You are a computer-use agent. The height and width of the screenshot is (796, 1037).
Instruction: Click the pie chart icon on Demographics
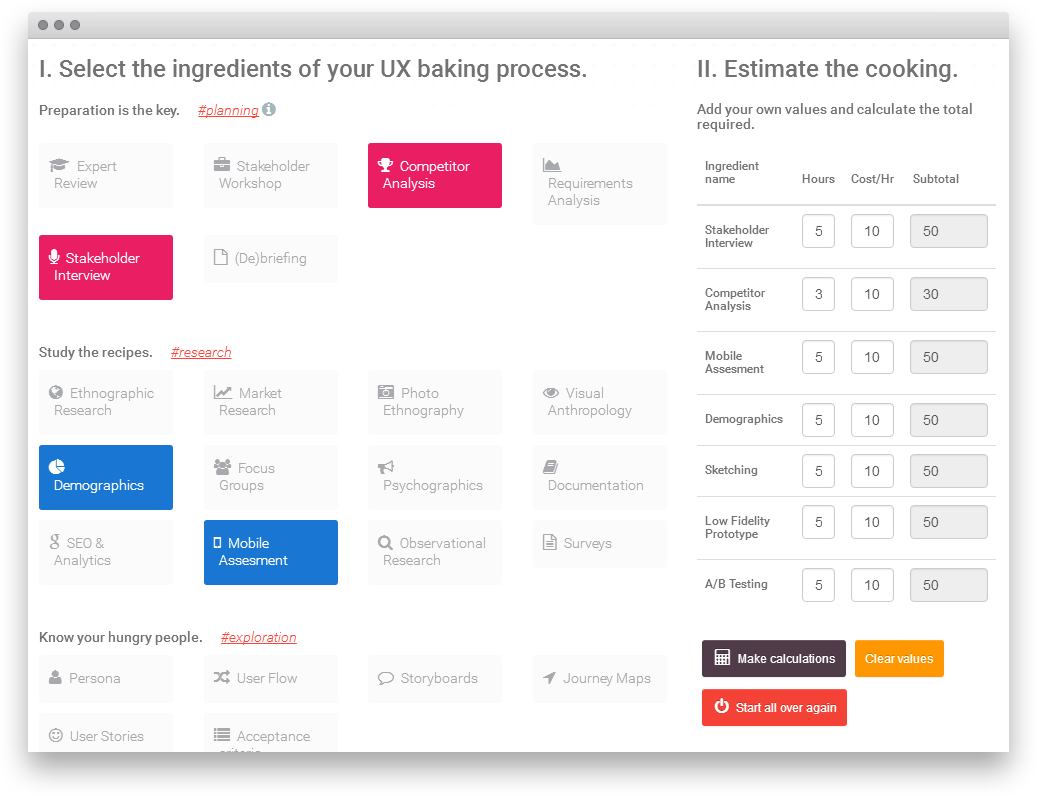[x=57, y=467]
